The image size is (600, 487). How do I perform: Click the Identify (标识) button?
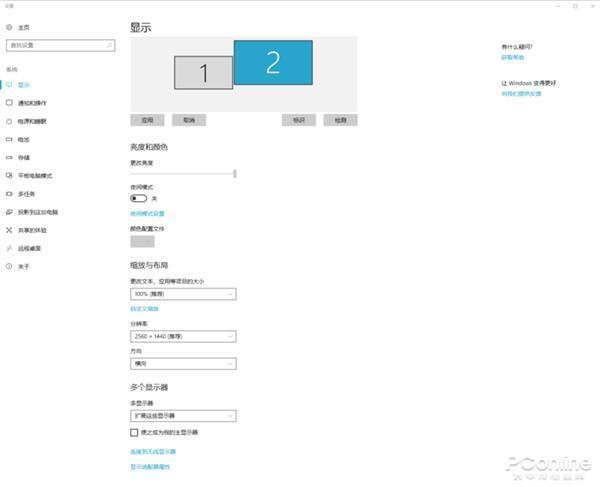[x=299, y=120]
